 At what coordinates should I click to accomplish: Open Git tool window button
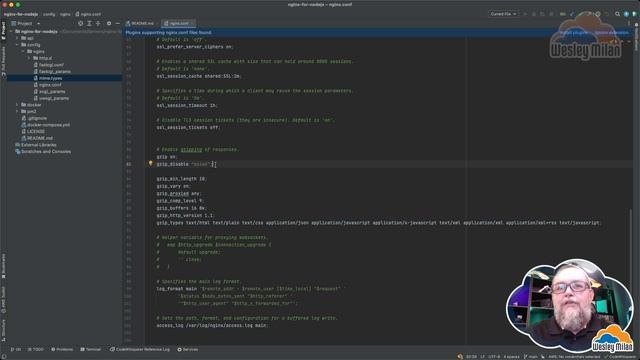(16, 349)
